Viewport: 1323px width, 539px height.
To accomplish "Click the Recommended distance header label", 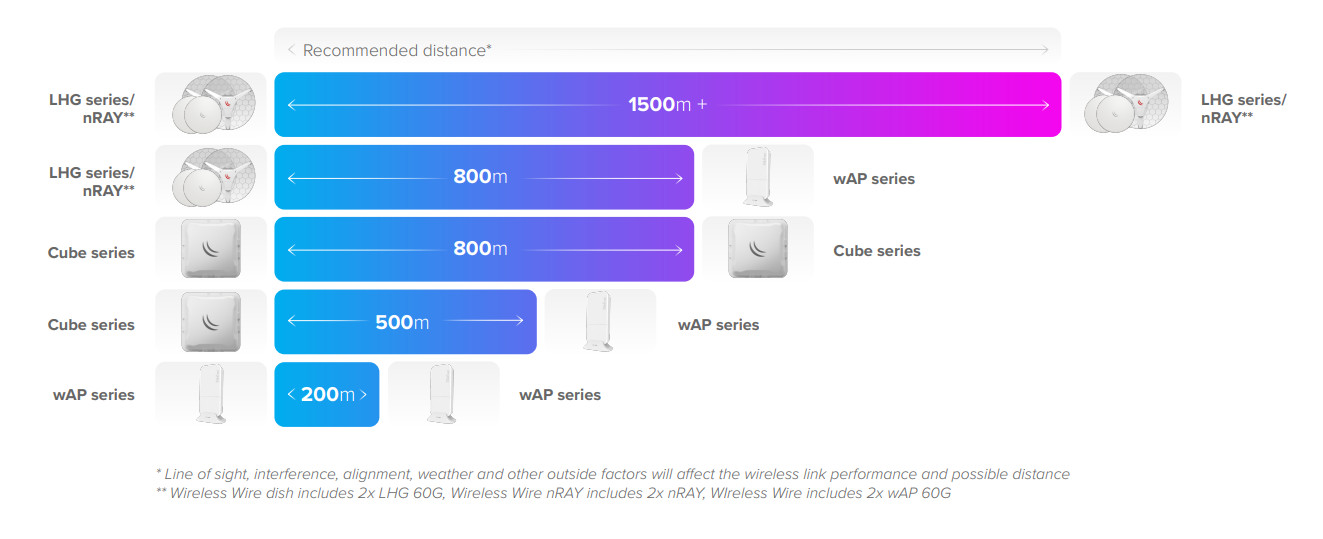I will tap(397, 50).
